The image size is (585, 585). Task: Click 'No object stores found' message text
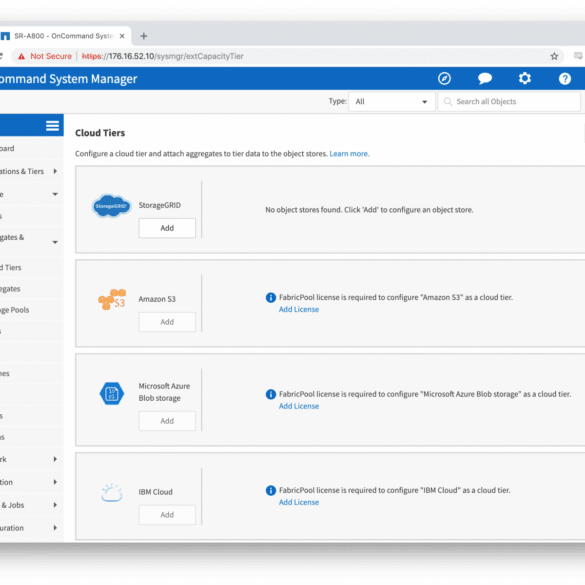369,210
